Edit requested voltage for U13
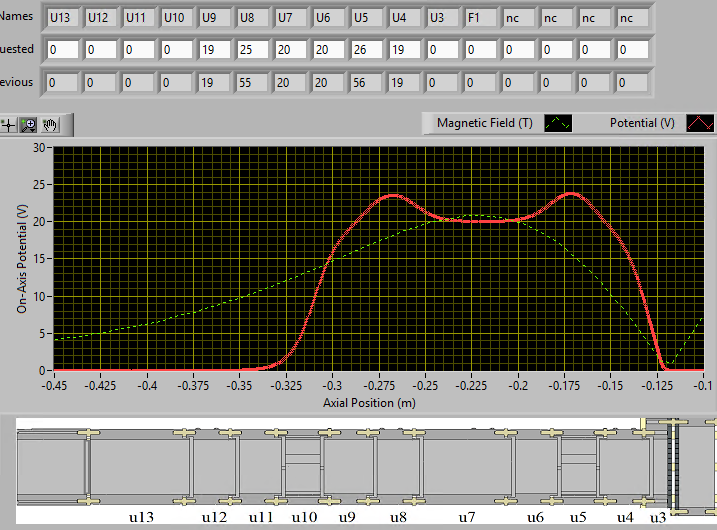Screen dimensions: 717x530 (63, 49)
